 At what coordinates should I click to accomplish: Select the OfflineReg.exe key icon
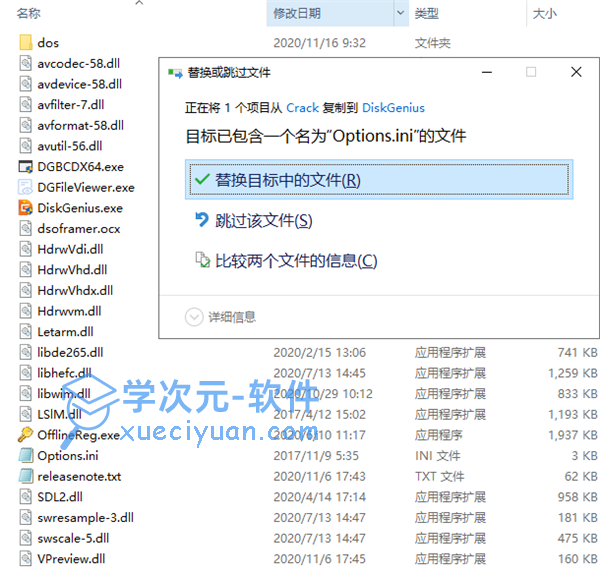tap(26, 435)
